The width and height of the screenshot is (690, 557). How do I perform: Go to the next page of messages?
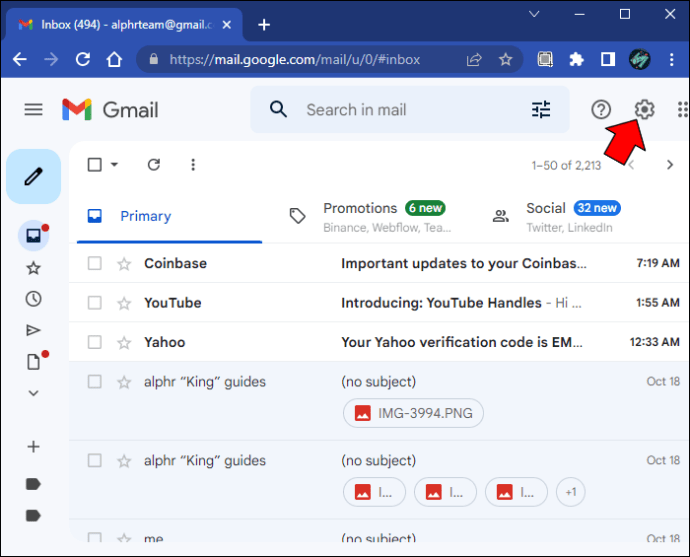coord(670,165)
